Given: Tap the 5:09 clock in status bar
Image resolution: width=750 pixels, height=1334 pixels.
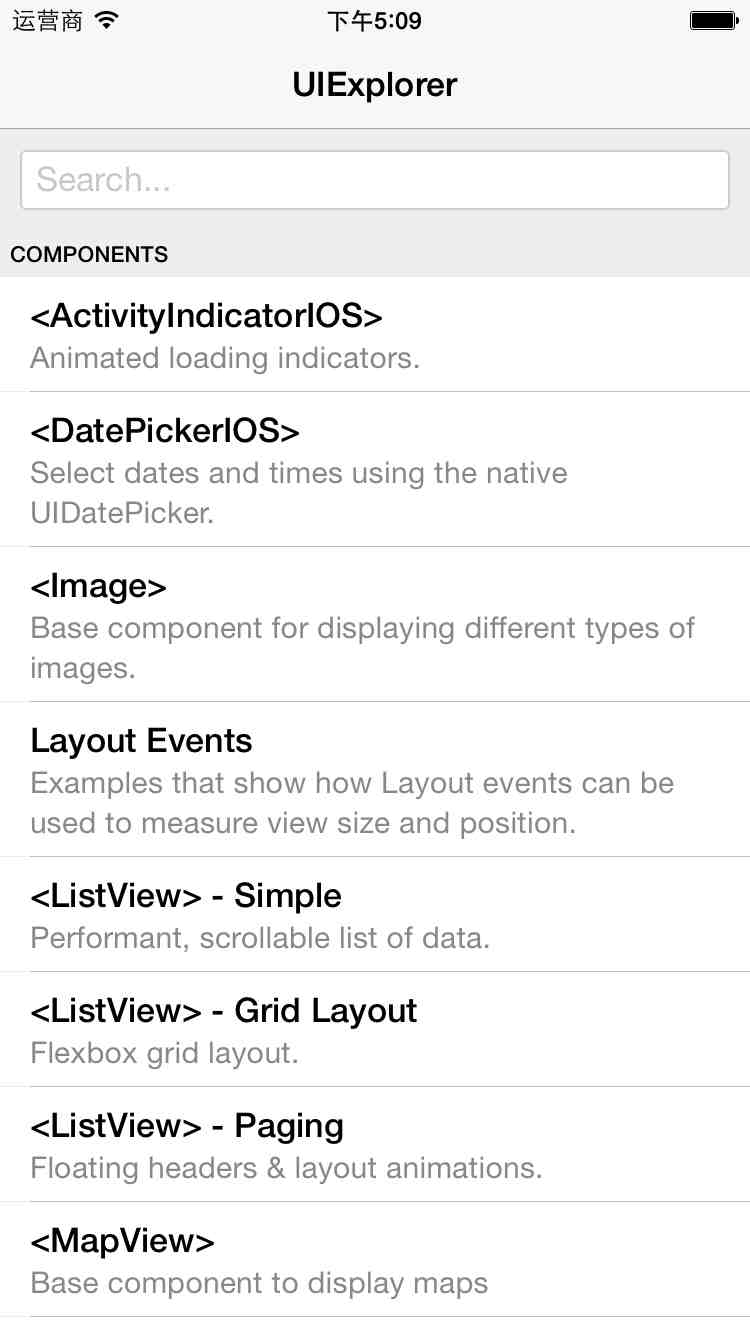Looking at the screenshot, I should pyautogui.click(x=375, y=21).
